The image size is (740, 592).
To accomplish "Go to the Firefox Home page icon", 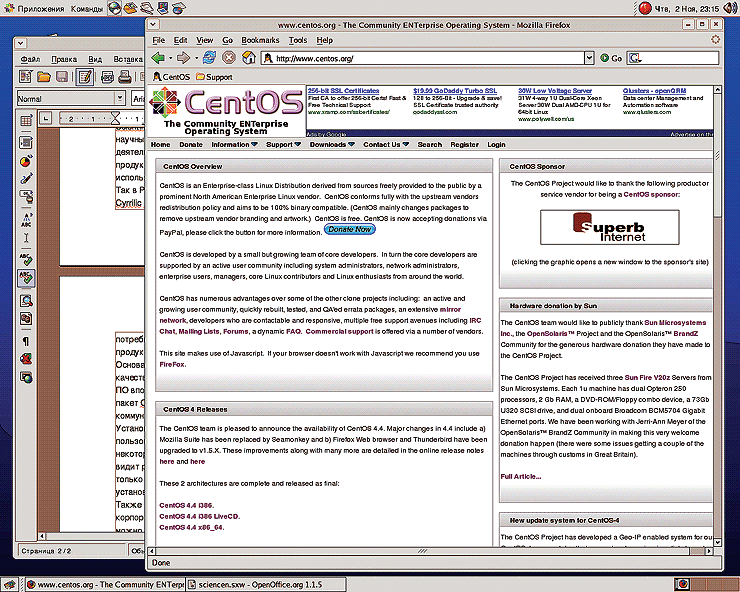I will 249,58.
